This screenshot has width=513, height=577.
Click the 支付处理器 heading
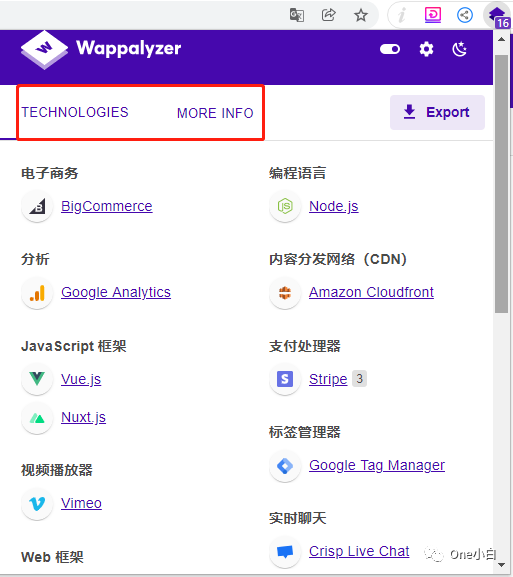click(x=305, y=346)
